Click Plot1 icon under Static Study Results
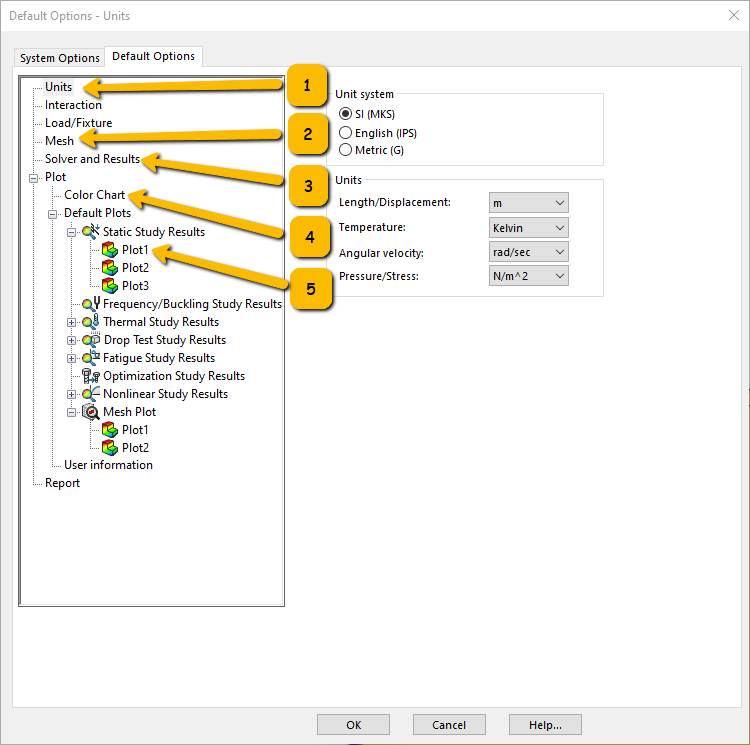The width and height of the screenshot is (750, 745). (110, 250)
